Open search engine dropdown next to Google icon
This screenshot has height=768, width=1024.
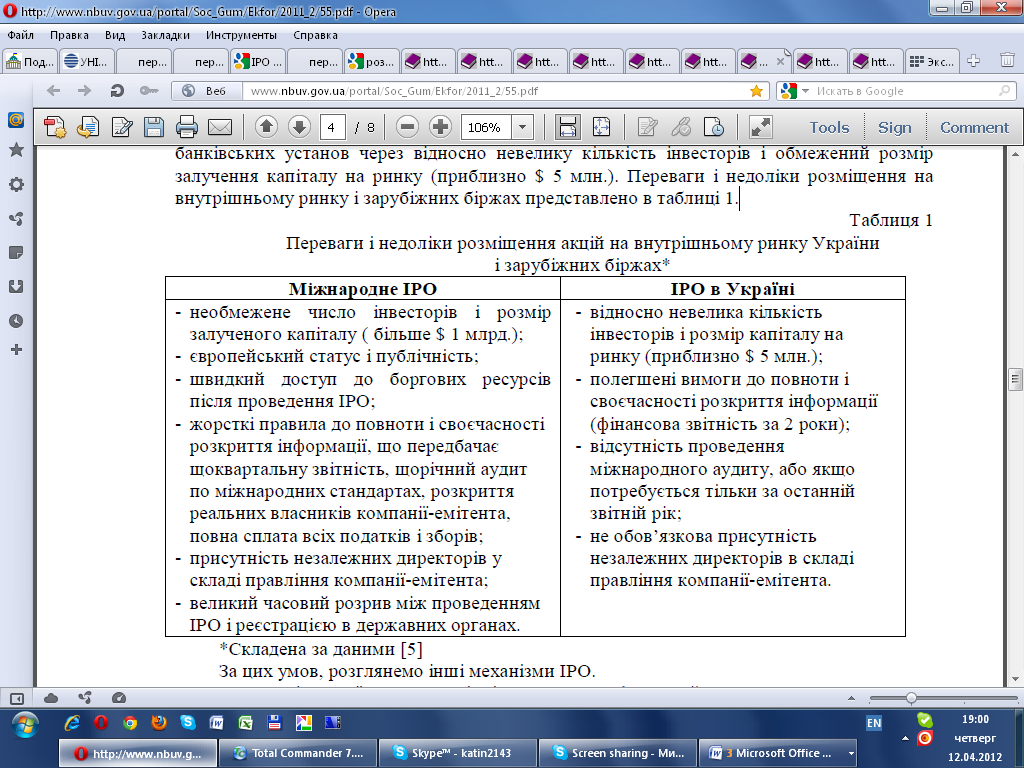coord(805,91)
